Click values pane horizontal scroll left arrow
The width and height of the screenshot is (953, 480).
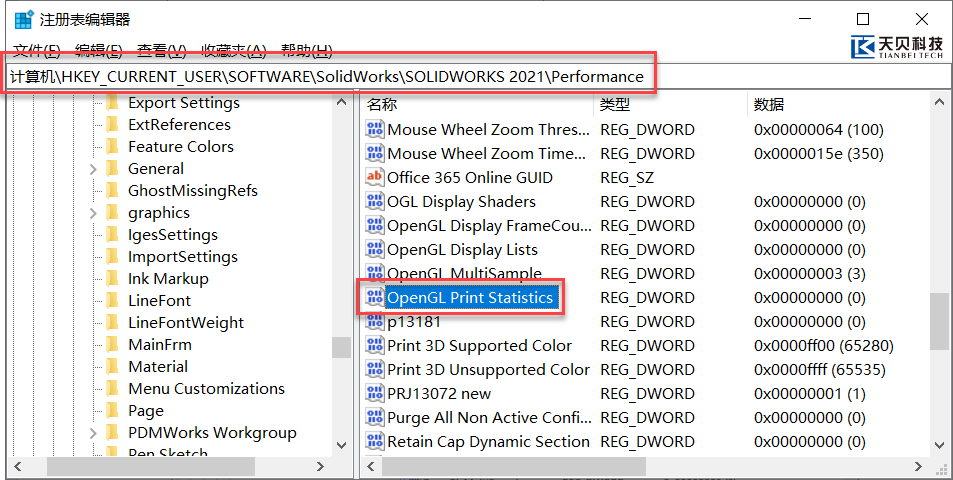coord(373,467)
